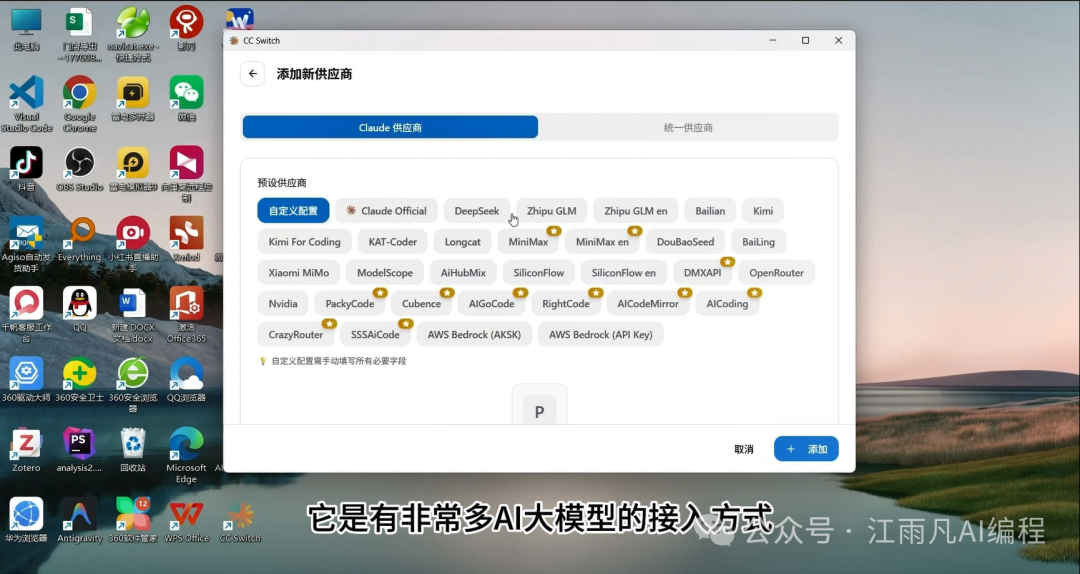Pick the AIGoCode preset
This screenshot has width=1080, height=574.
pyautogui.click(x=492, y=304)
